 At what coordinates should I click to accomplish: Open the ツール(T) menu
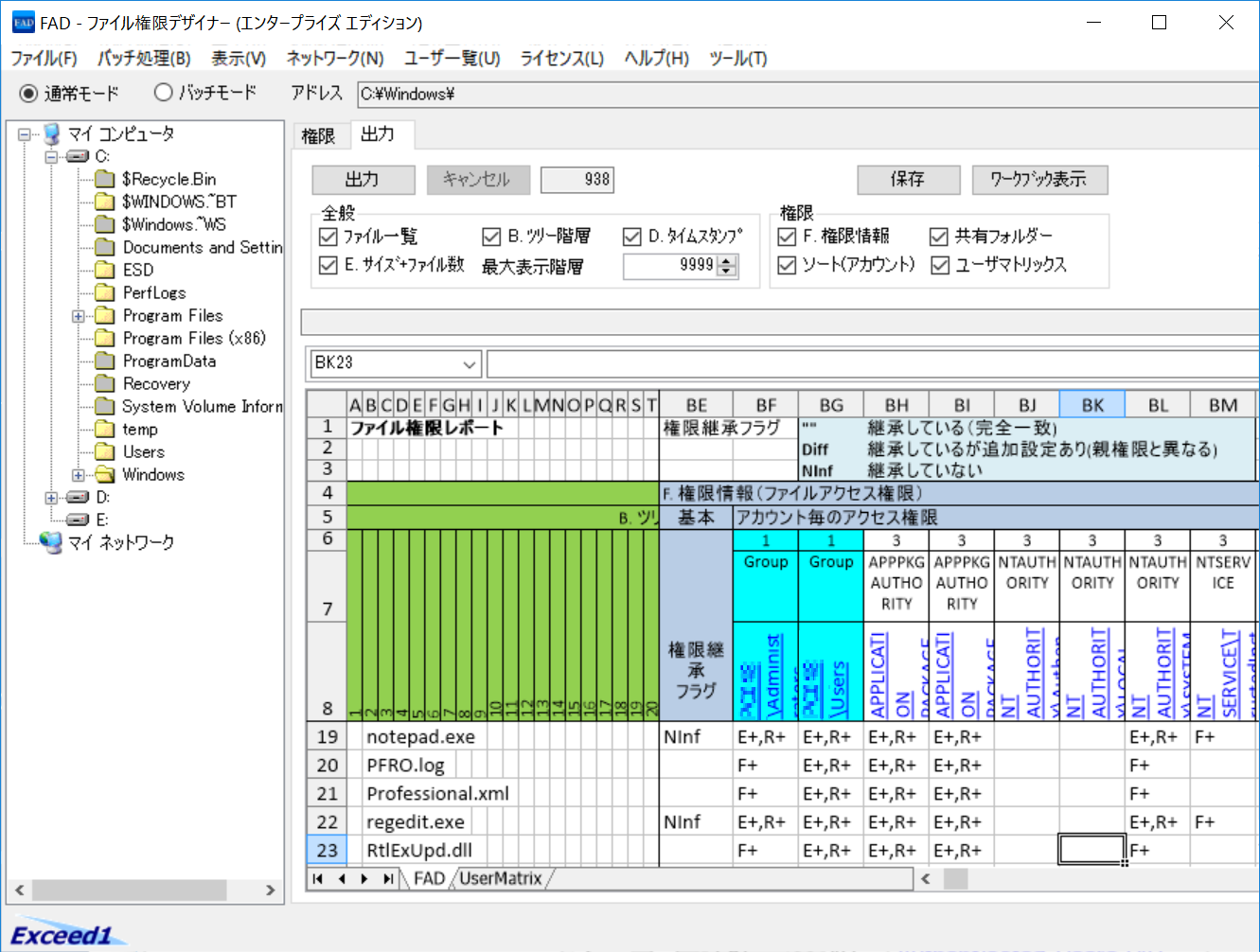(x=738, y=59)
